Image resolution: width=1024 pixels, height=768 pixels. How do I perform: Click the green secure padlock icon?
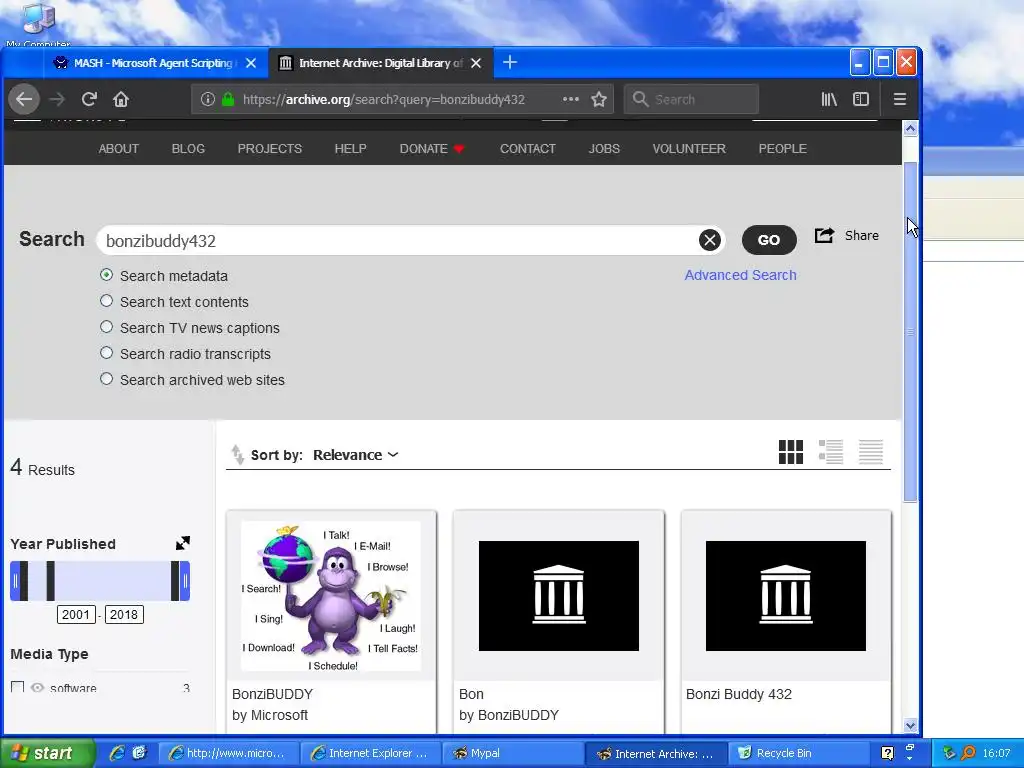click(228, 99)
